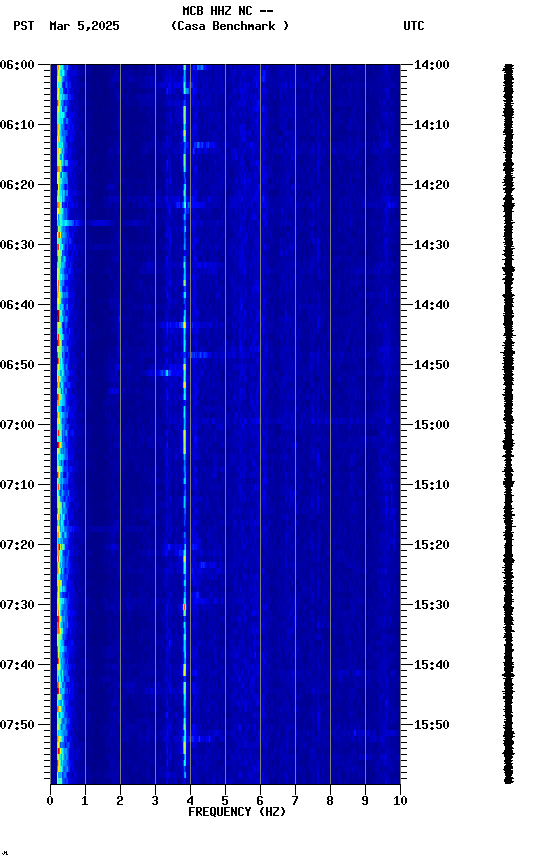Click the 'FREQUENCY (HZ)' axis label
Screen dimensions: 552x864
237,812
